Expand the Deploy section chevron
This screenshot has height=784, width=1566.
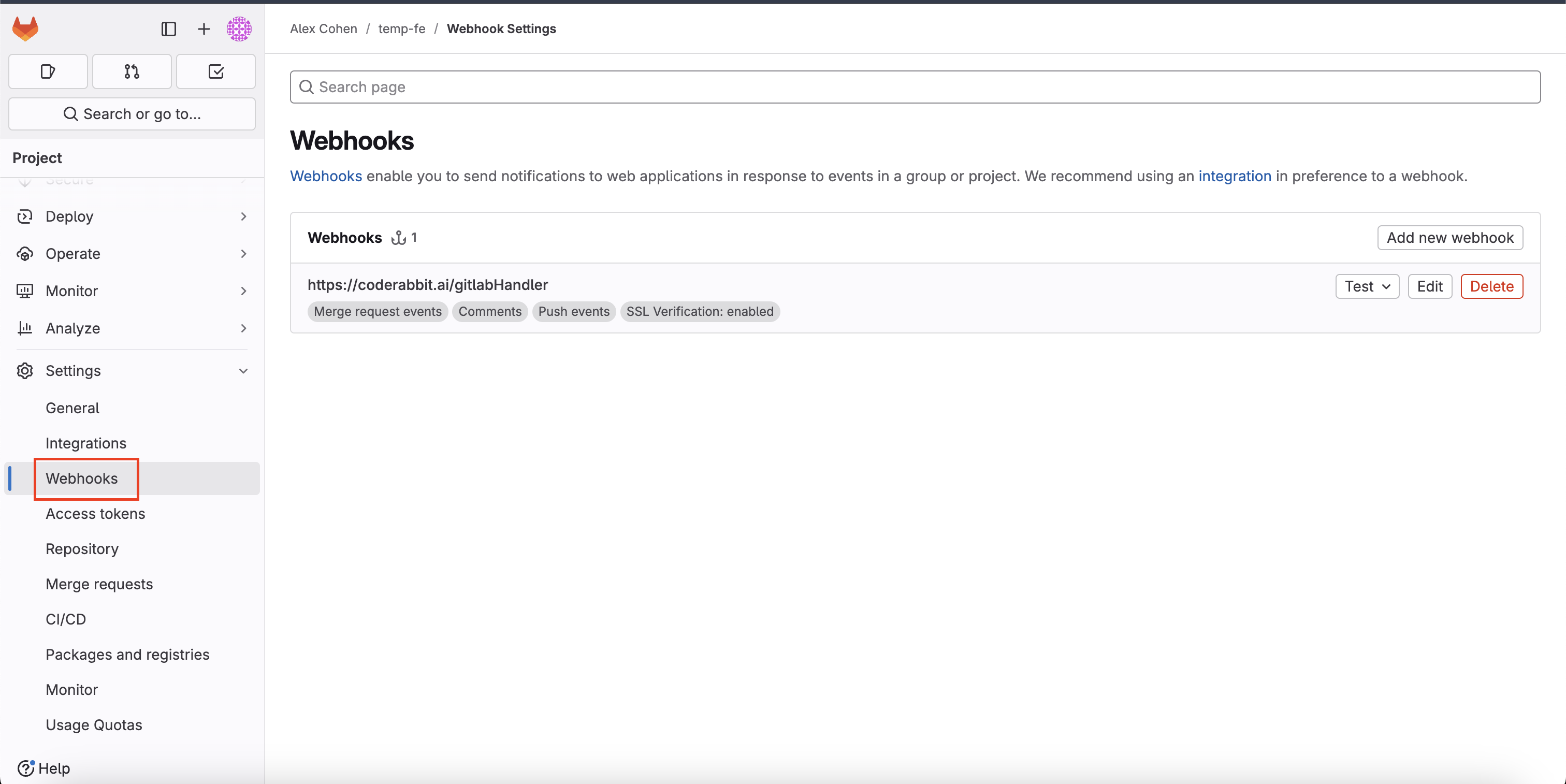(243, 216)
